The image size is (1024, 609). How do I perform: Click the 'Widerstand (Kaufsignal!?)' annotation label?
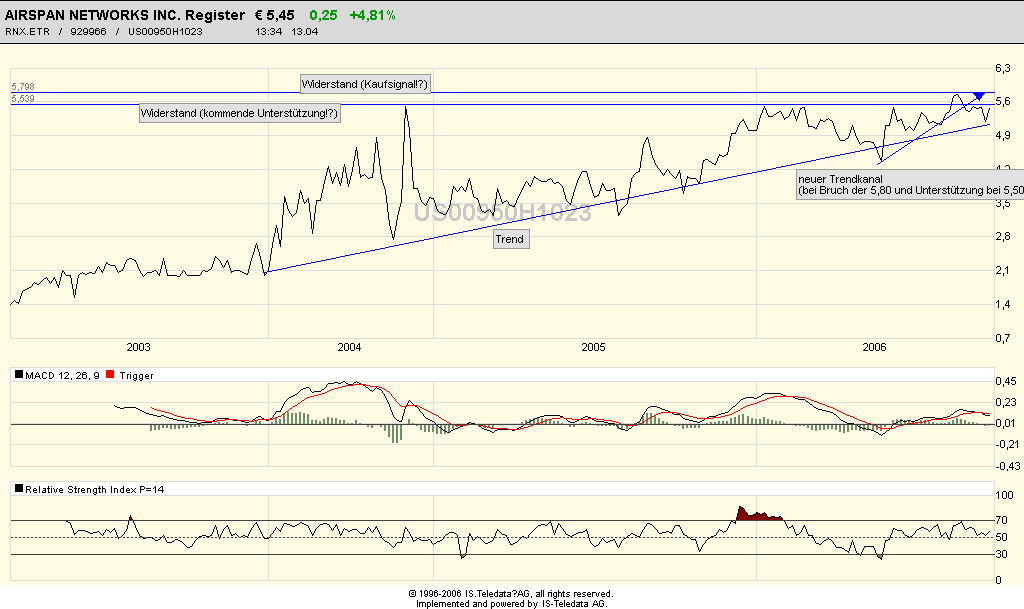[365, 84]
